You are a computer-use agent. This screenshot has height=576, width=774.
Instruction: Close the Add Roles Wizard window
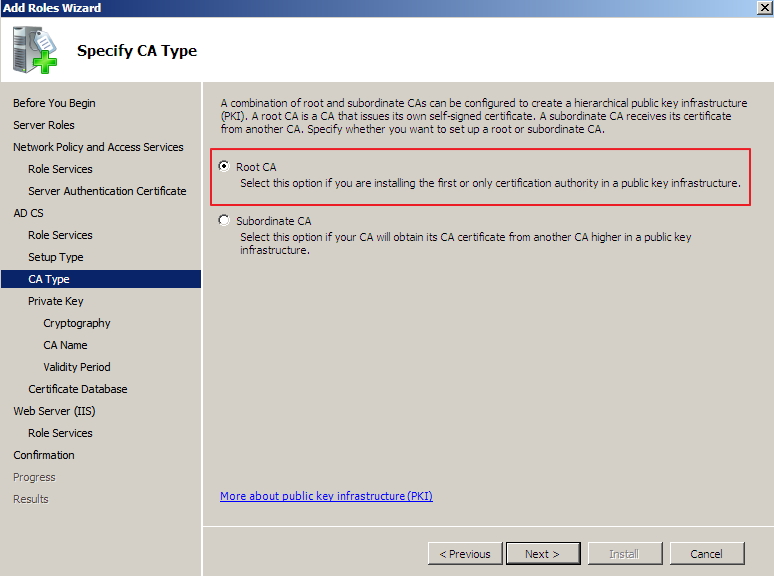(x=764, y=8)
